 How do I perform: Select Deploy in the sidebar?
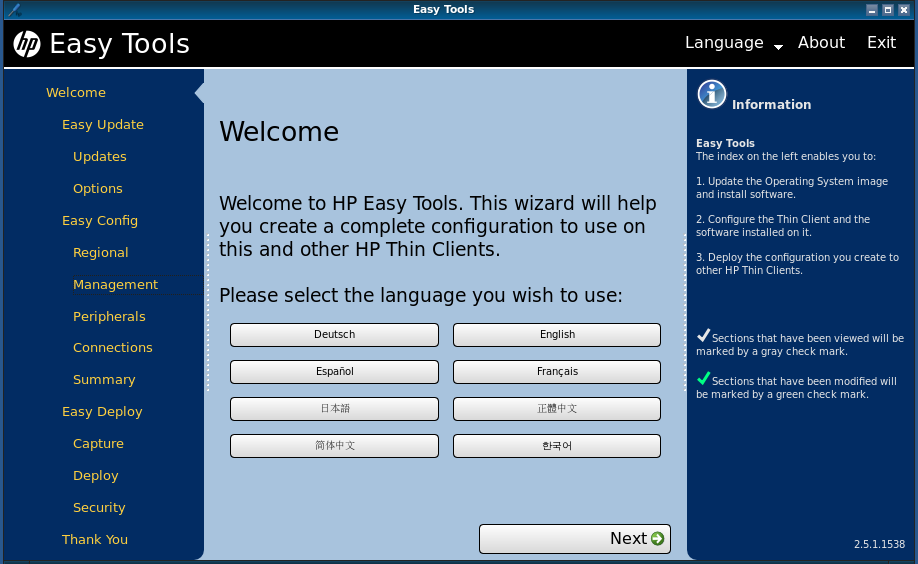pyautogui.click(x=95, y=476)
